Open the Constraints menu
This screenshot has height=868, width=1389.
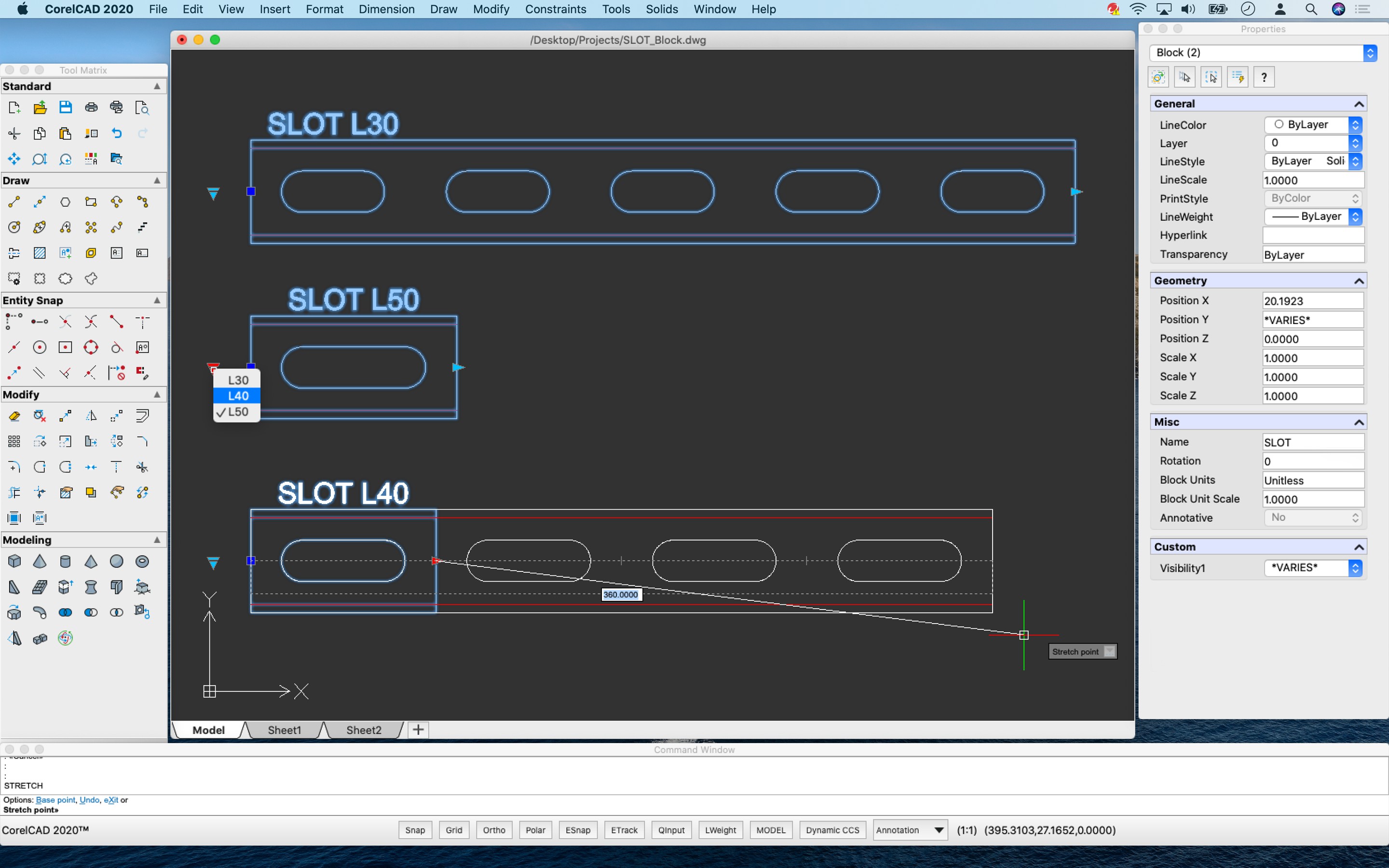(x=556, y=9)
